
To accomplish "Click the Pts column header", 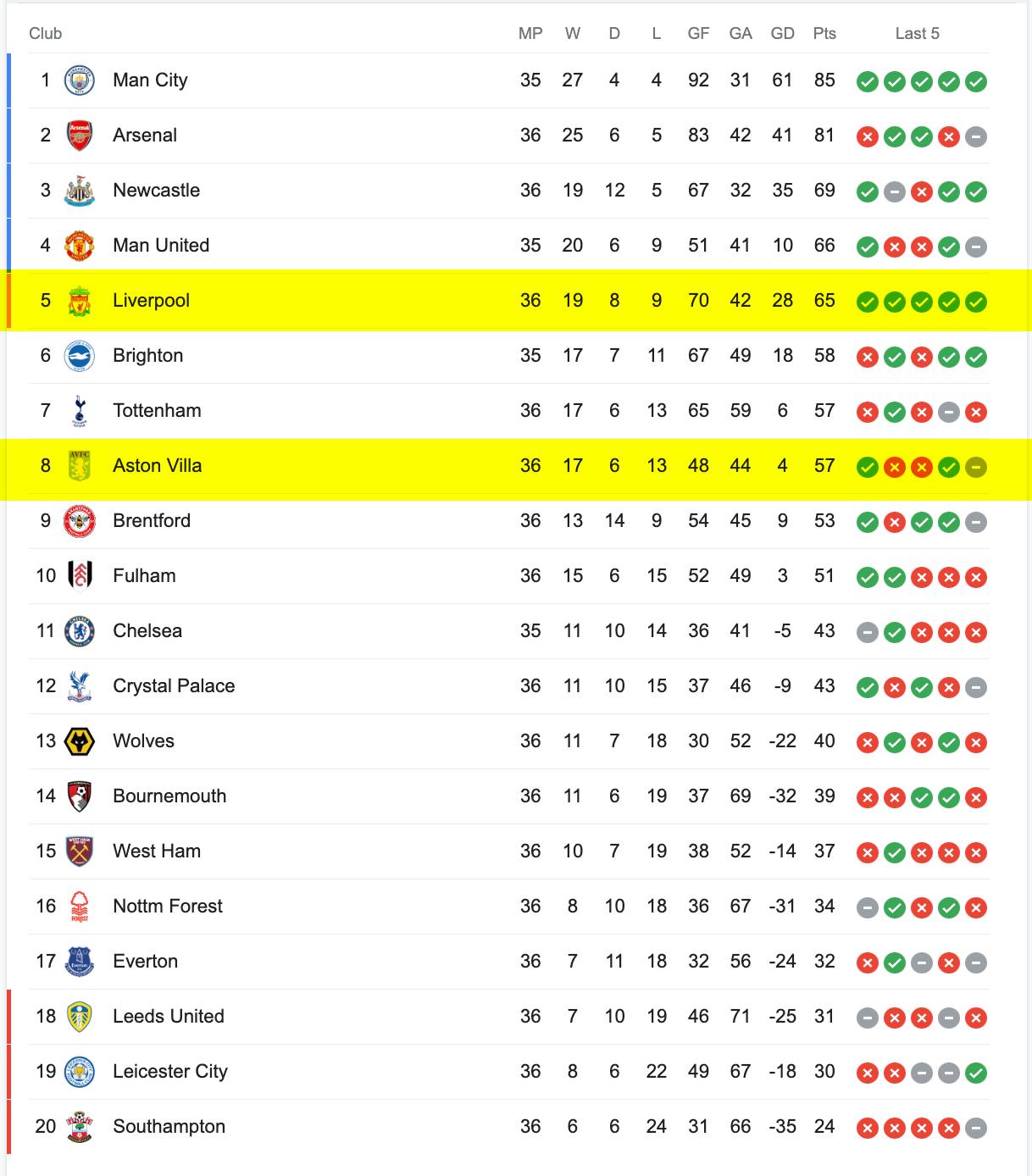I will click(x=824, y=34).
